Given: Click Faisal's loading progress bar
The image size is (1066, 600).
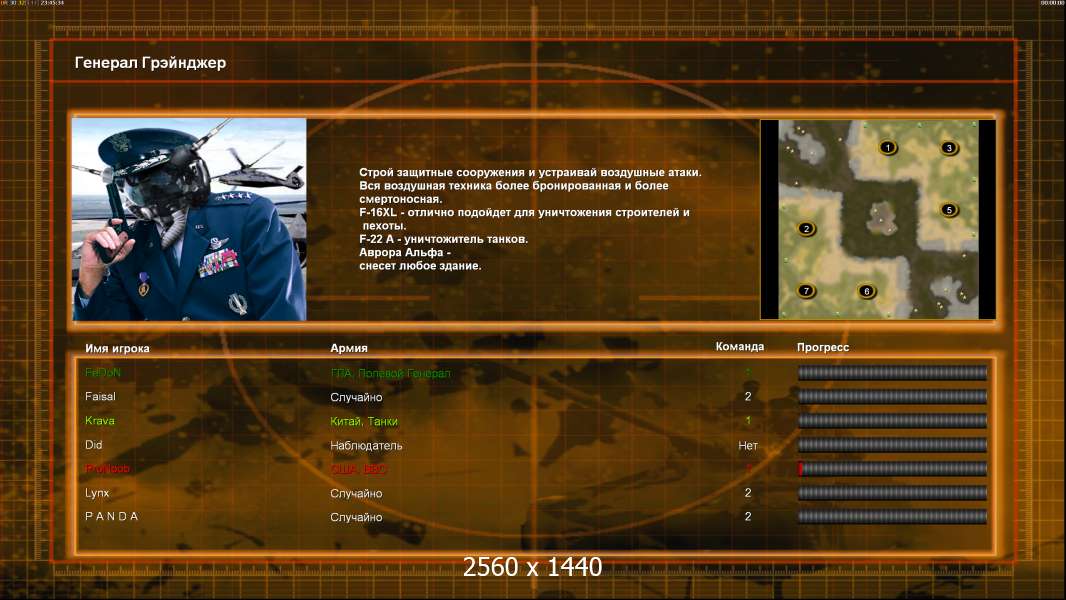Looking at the screenshot, I should coord(892,396).
